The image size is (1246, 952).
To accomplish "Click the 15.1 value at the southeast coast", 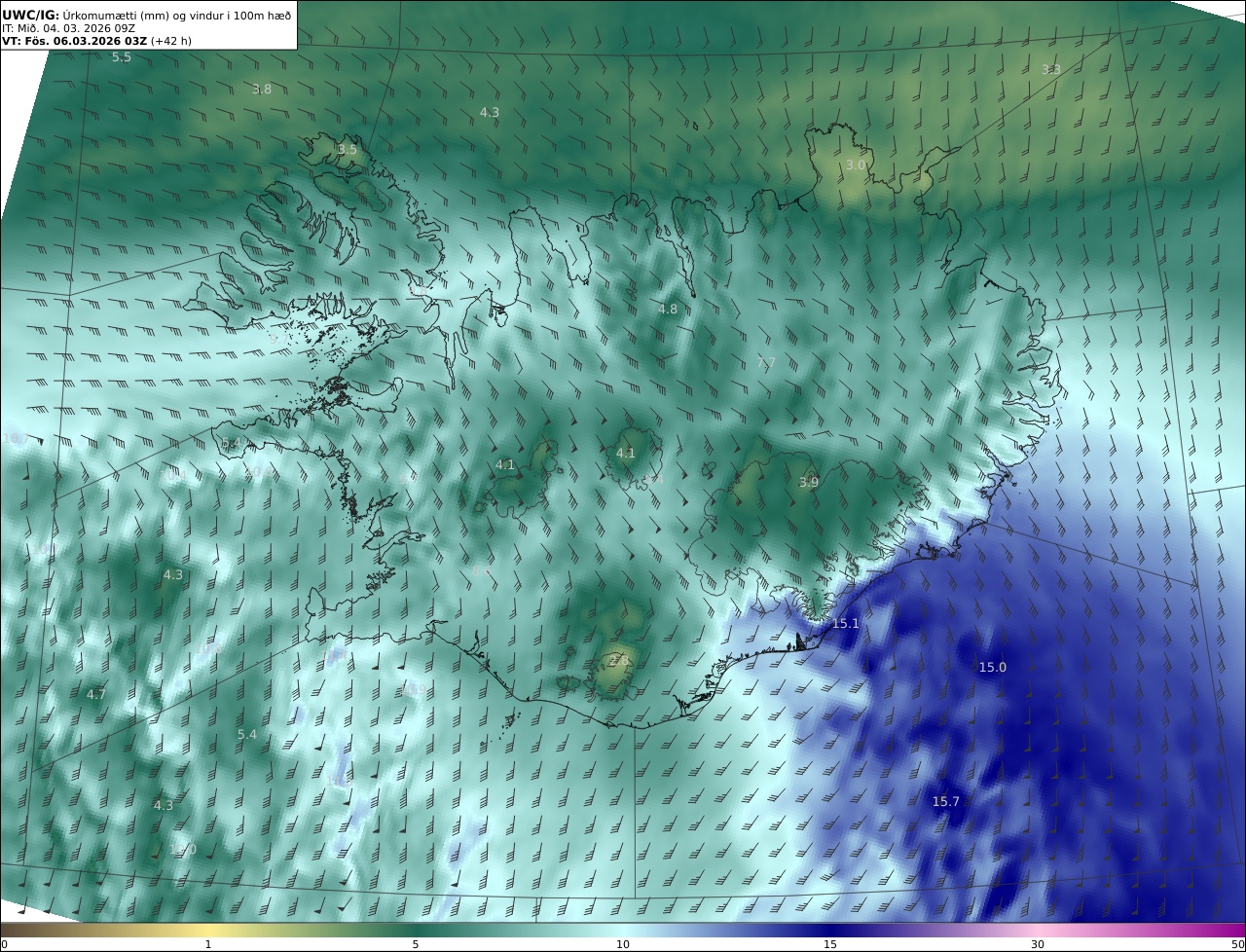I will pyautogui.click(x=846, y=623).
